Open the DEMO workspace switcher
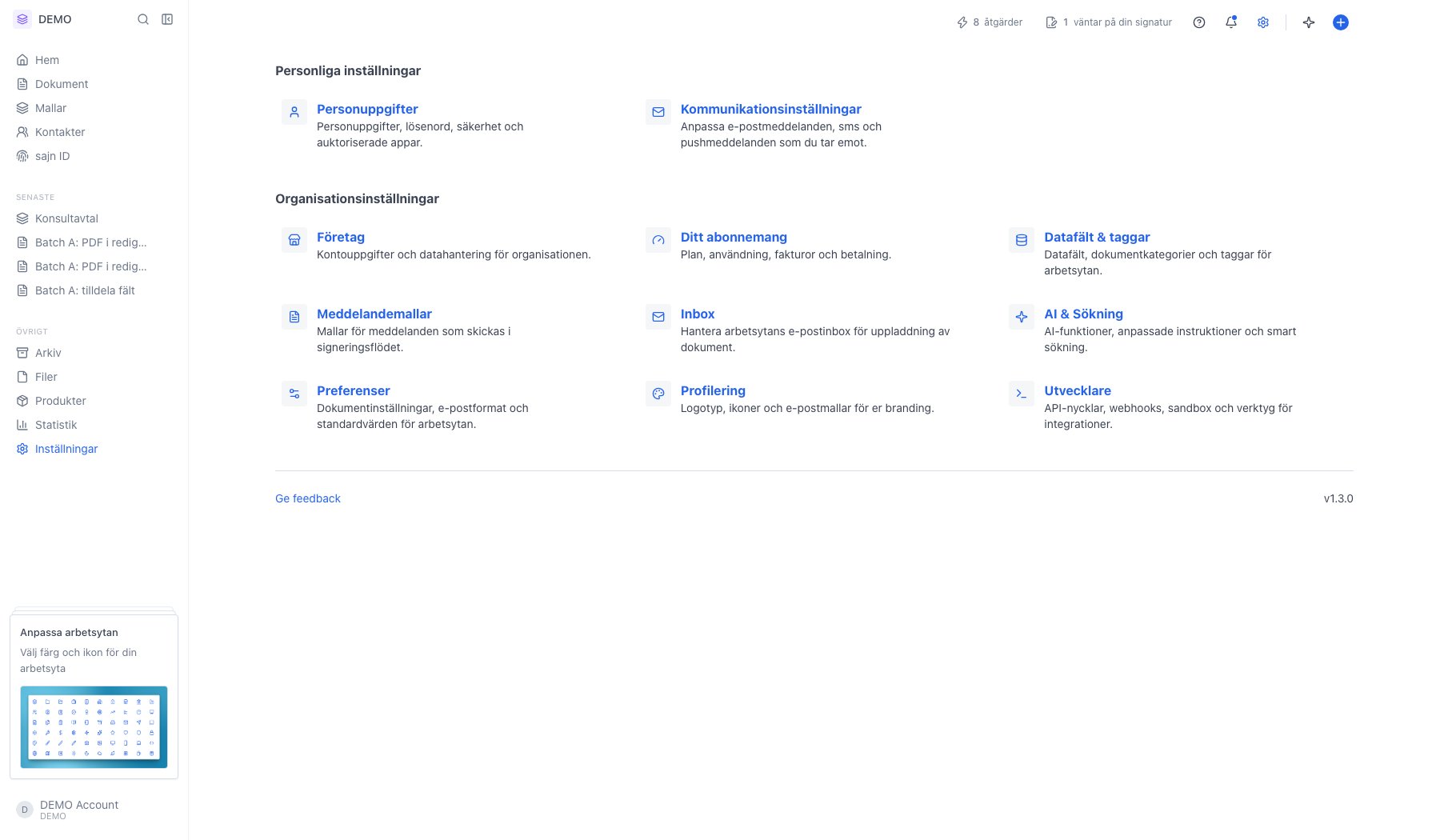The width and height of the screenshot is (1440, 840). pos(43,19)
